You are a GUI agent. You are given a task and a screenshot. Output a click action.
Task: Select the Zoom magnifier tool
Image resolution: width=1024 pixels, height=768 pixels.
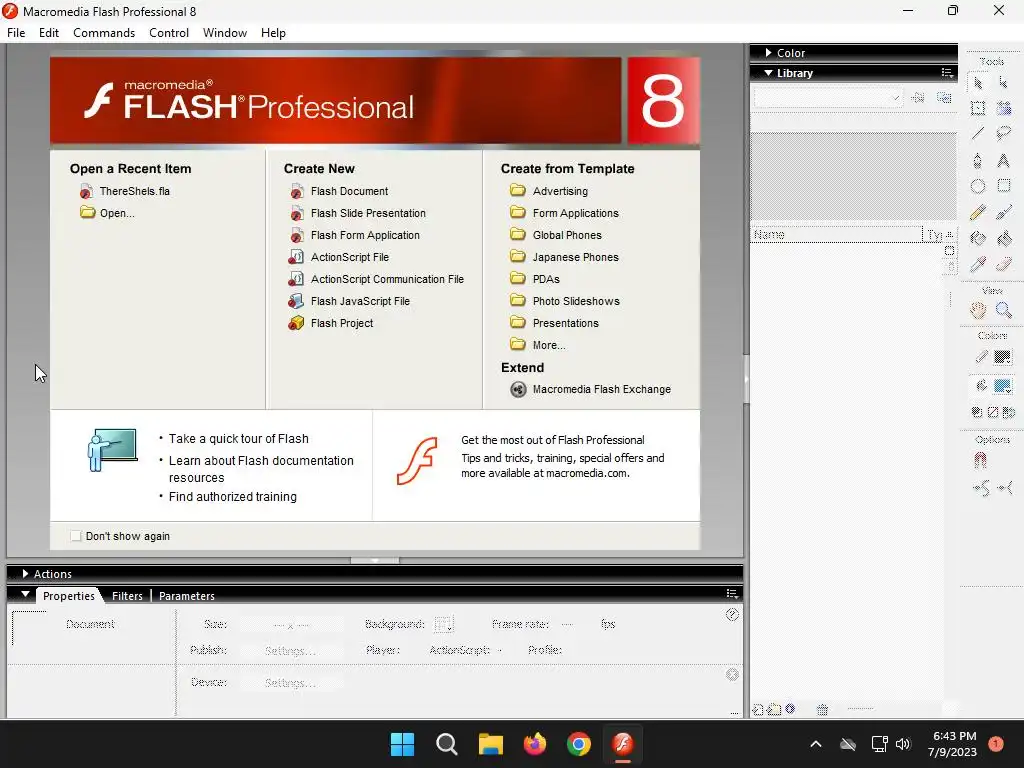point(1004,311)
